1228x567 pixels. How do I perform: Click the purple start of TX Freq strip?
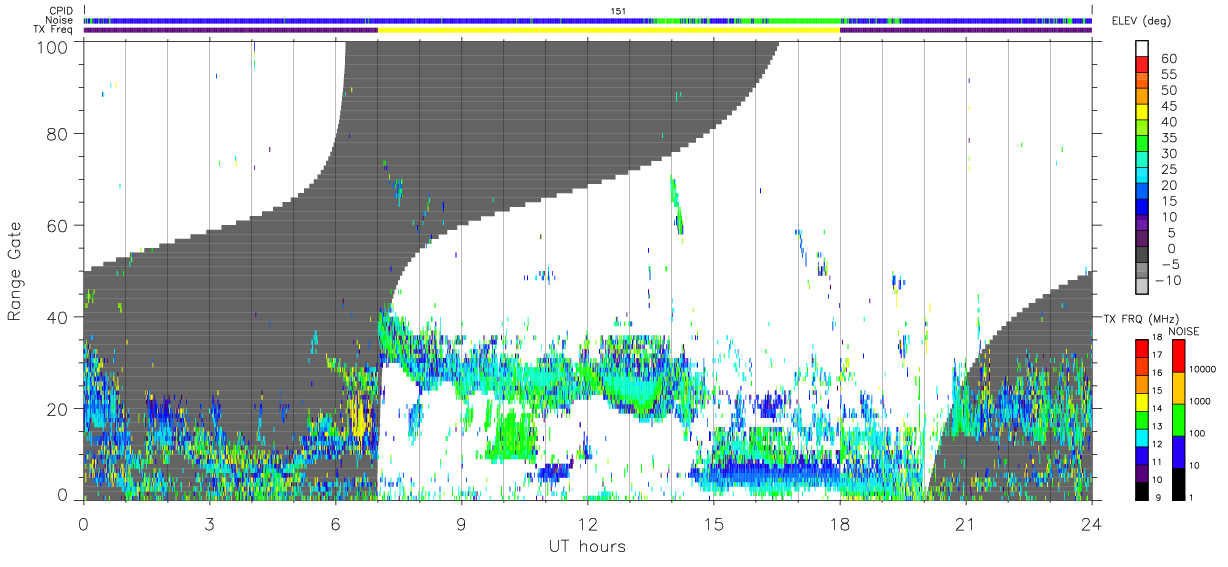point(230,30)
